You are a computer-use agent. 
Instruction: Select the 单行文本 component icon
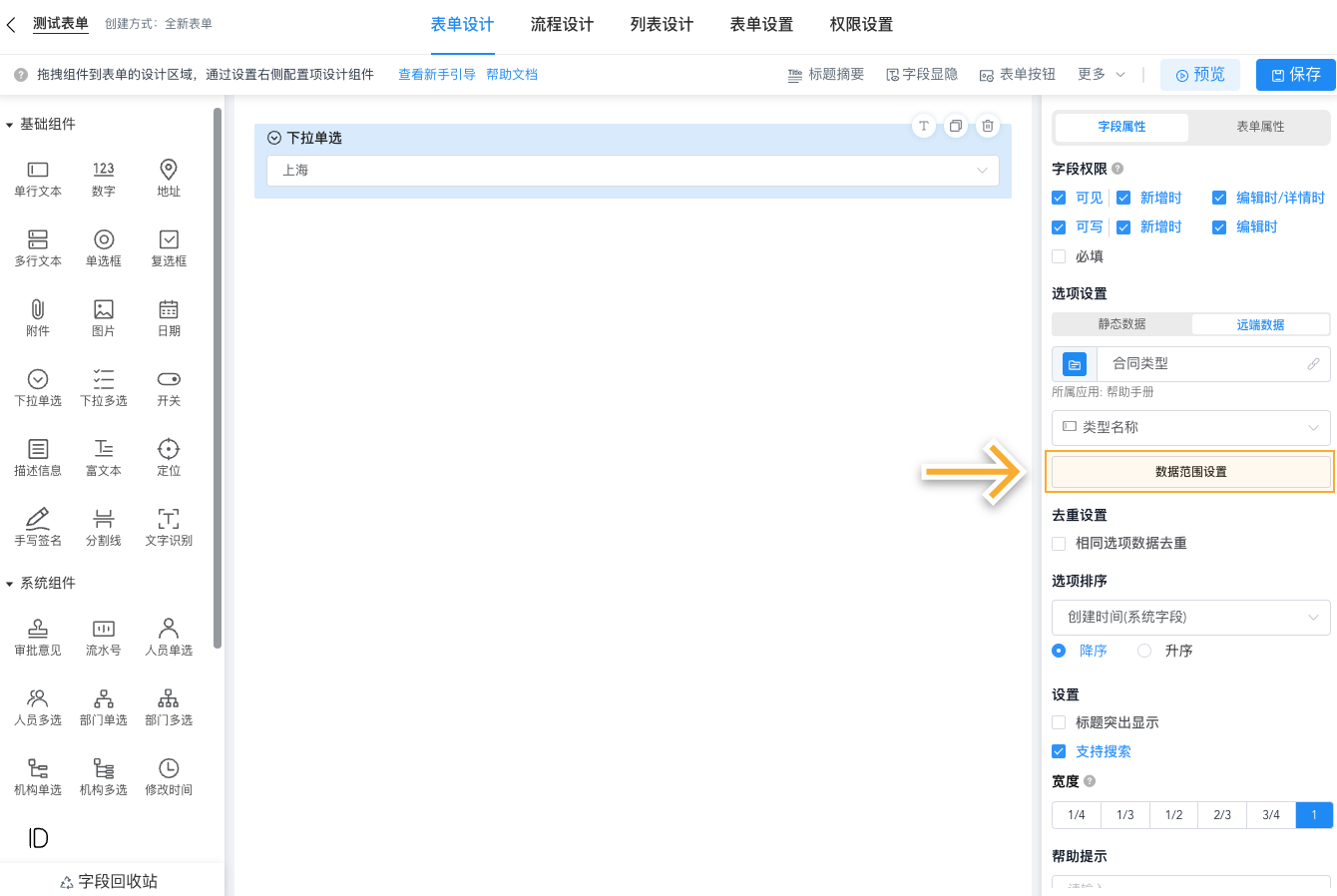[x=37, y=177]
